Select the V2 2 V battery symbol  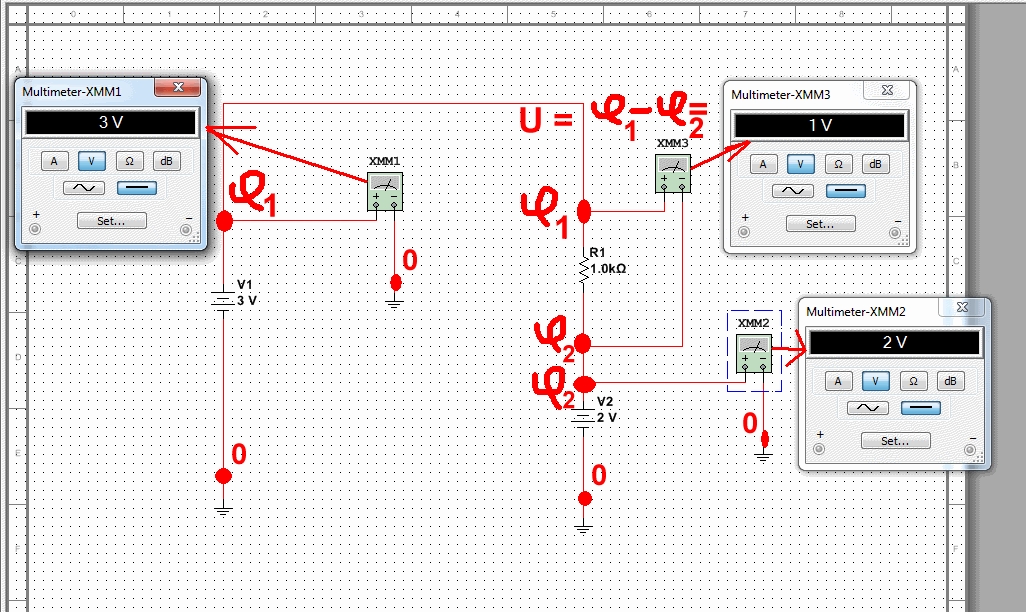pyautogui.click(x=584, y=417)
